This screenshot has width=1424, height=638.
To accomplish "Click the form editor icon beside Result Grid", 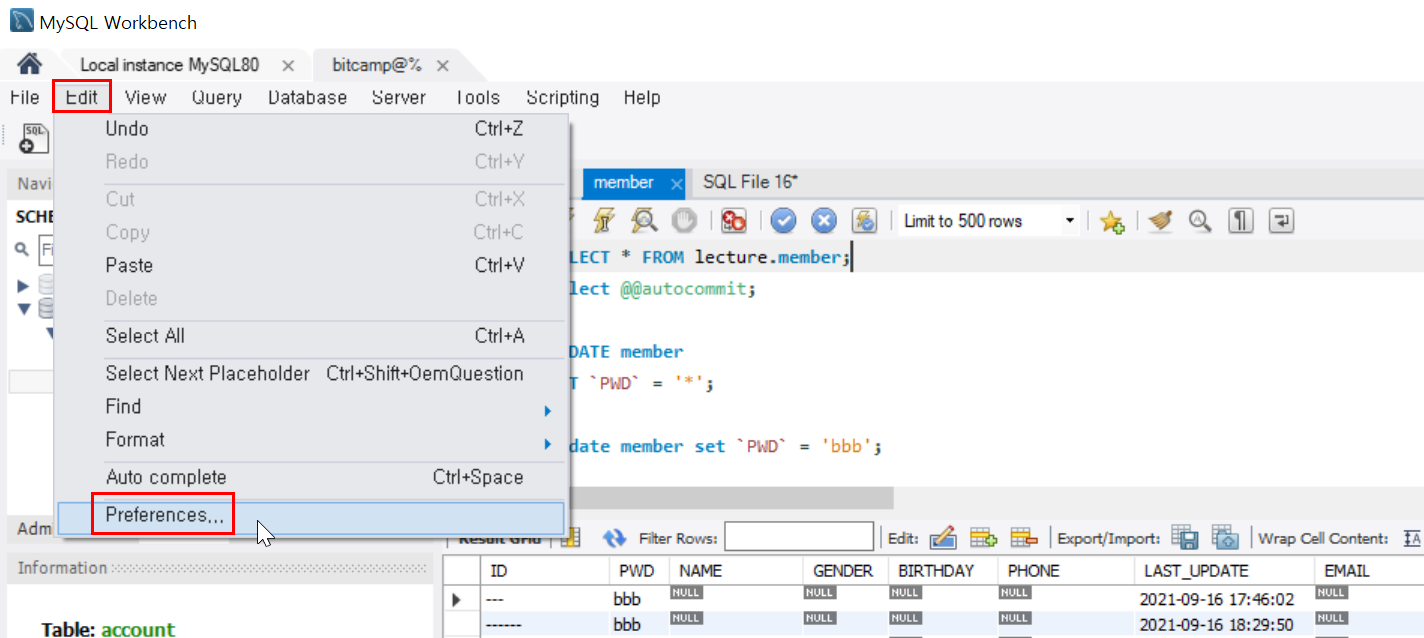I will 571,539.
